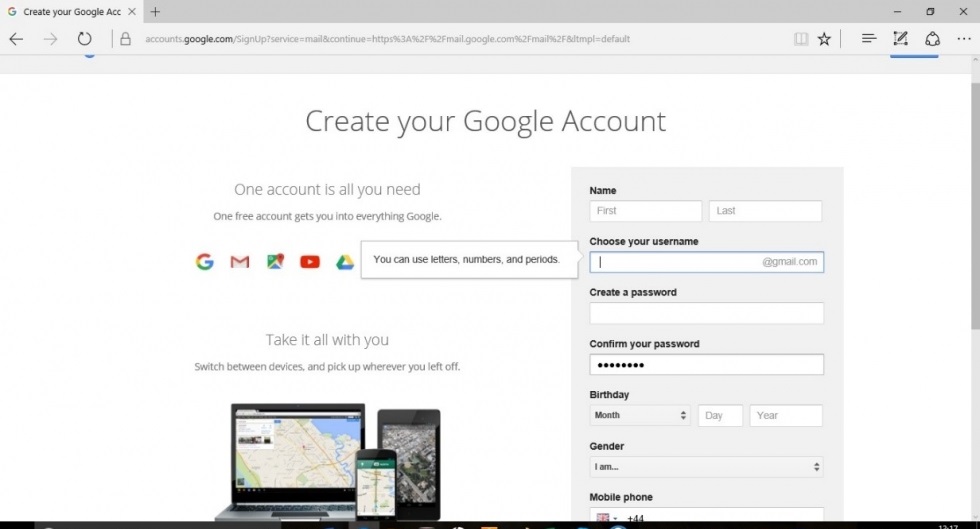This screenshot has width=980, height=529.
Task: Open the birthday Month dropdown
Action: tap(640, 415)
